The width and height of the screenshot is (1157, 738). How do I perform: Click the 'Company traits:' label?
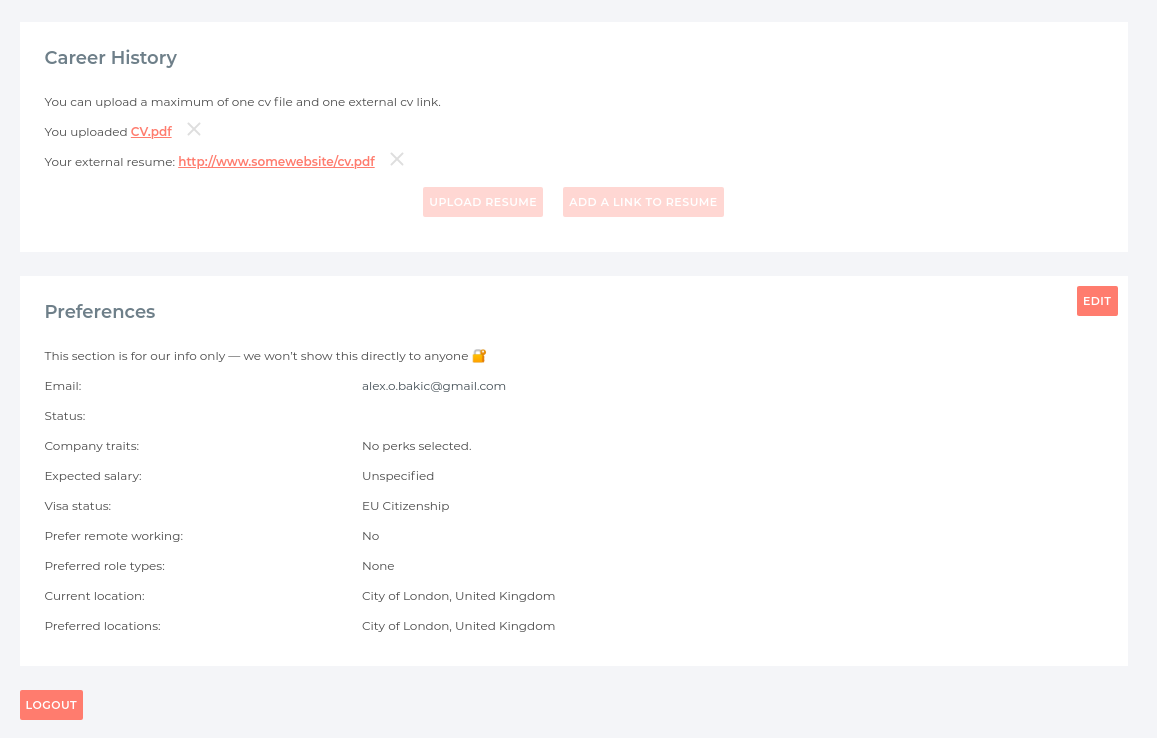pos(91,446)
